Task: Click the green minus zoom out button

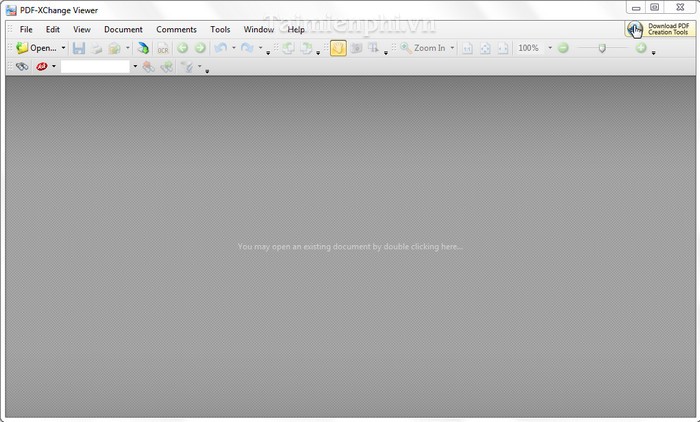Action: coord(563,48)
